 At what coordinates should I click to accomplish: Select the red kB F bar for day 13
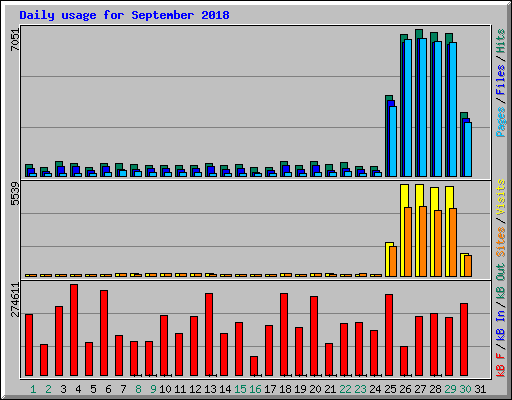[x=209, y=335]
